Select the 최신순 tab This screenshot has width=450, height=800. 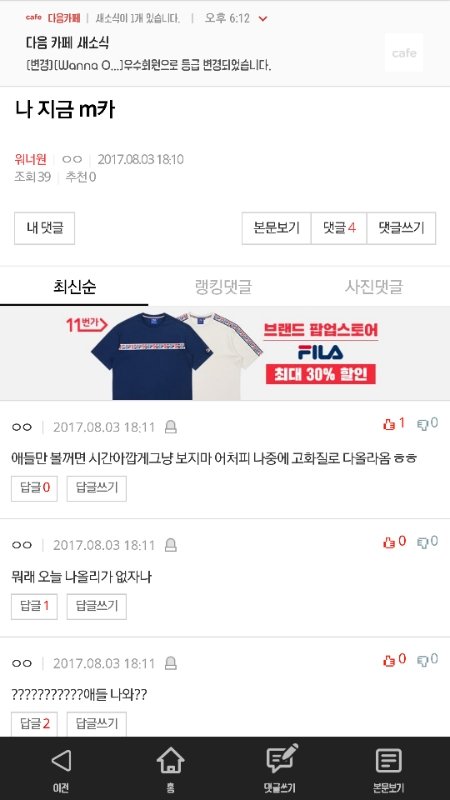(x=74, y=287)
